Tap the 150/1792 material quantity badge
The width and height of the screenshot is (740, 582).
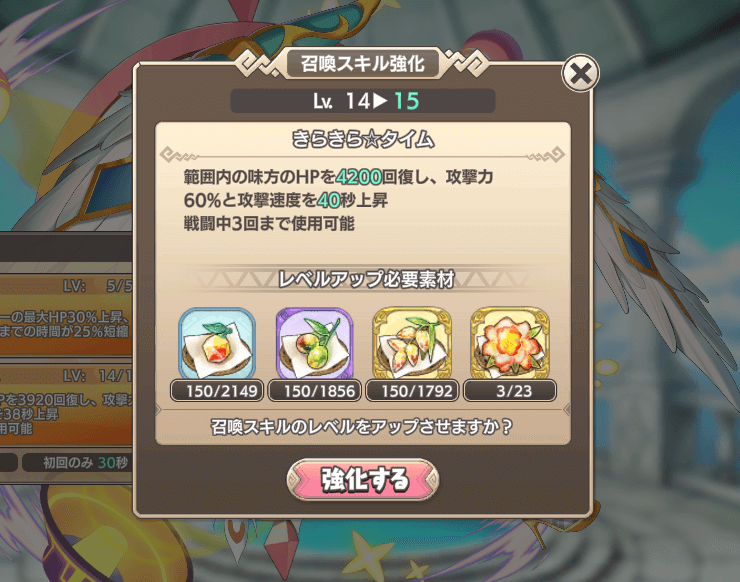[x=412, y=391]
